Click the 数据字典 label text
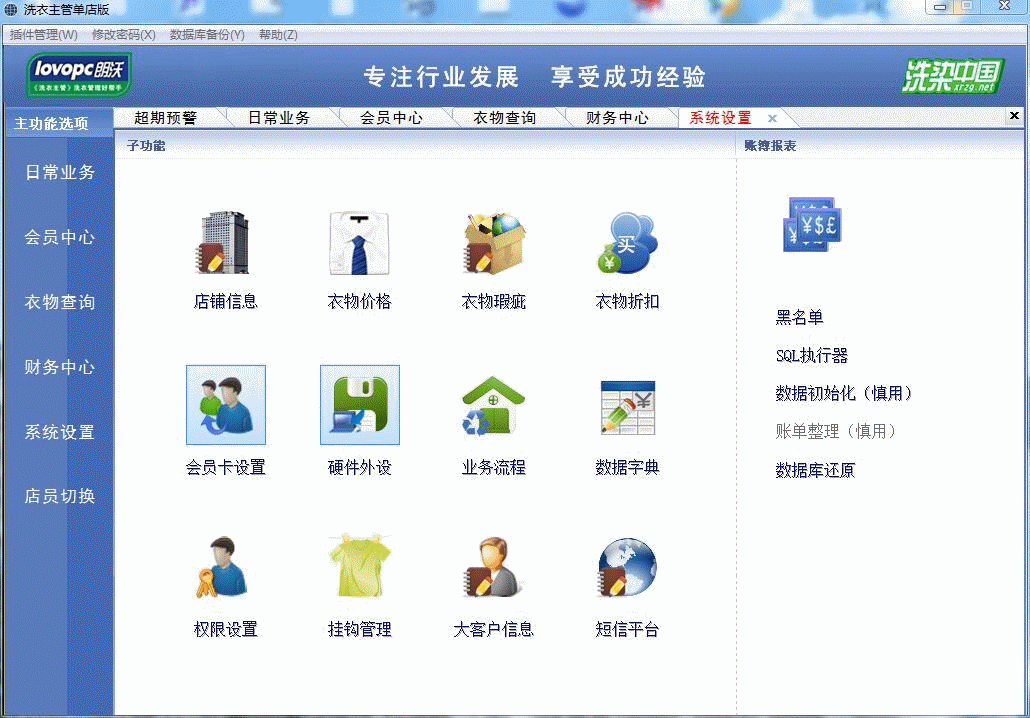 pos(627,467)
